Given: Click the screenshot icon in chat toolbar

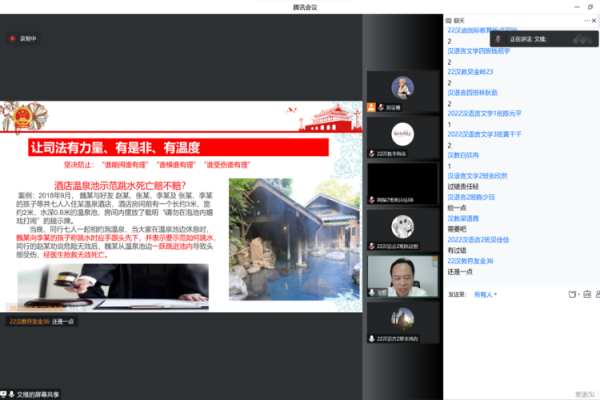Looking at the screenshot, I should [572, 294].
